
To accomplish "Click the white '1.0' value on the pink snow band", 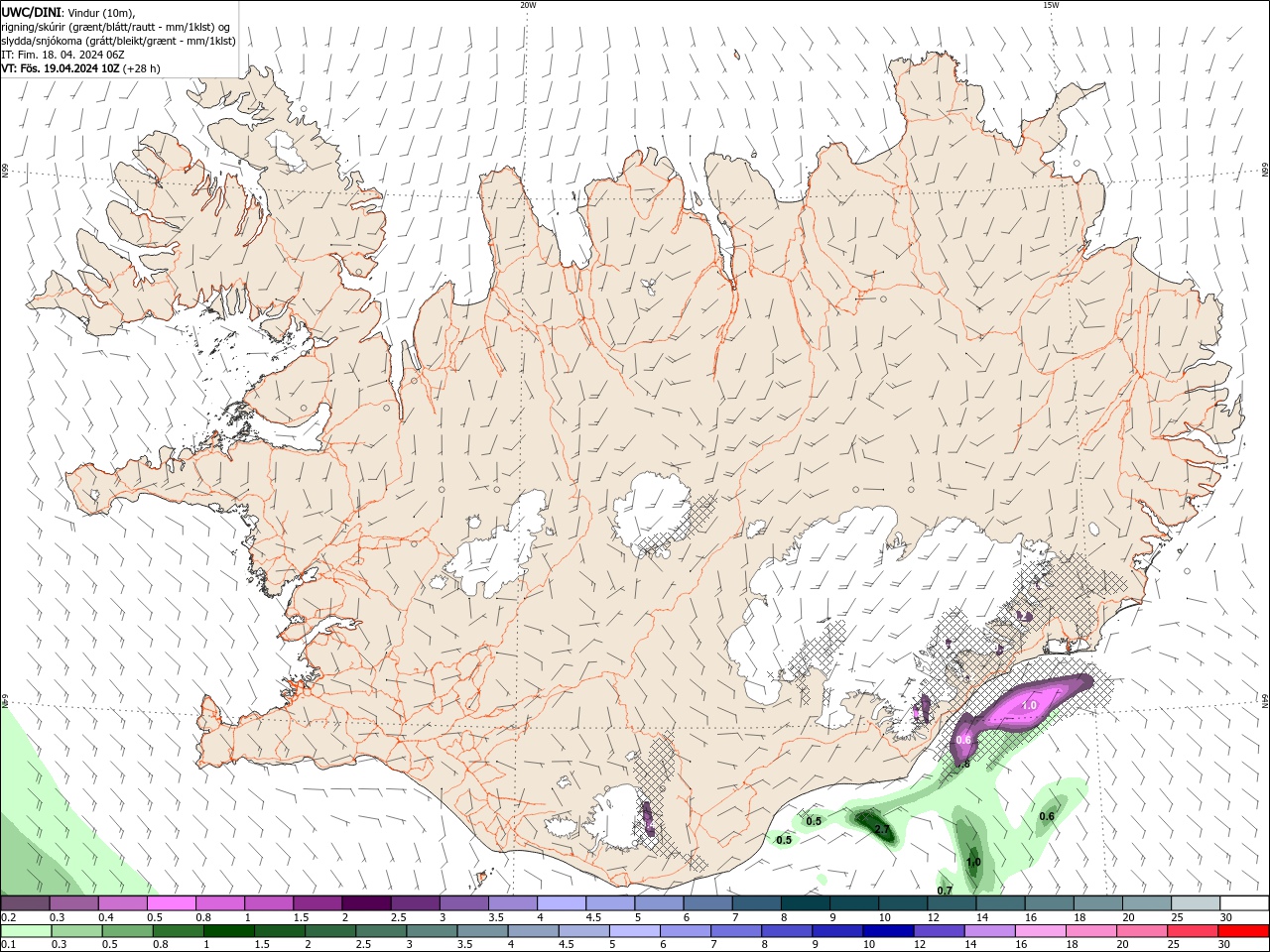I will tap(1029, 705).
